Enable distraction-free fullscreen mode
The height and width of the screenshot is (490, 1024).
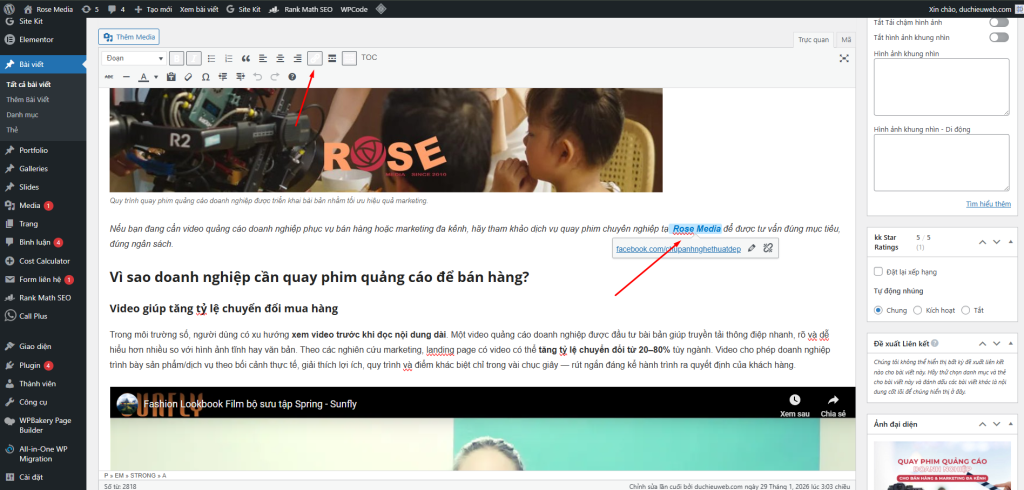[x=844, y=58]
